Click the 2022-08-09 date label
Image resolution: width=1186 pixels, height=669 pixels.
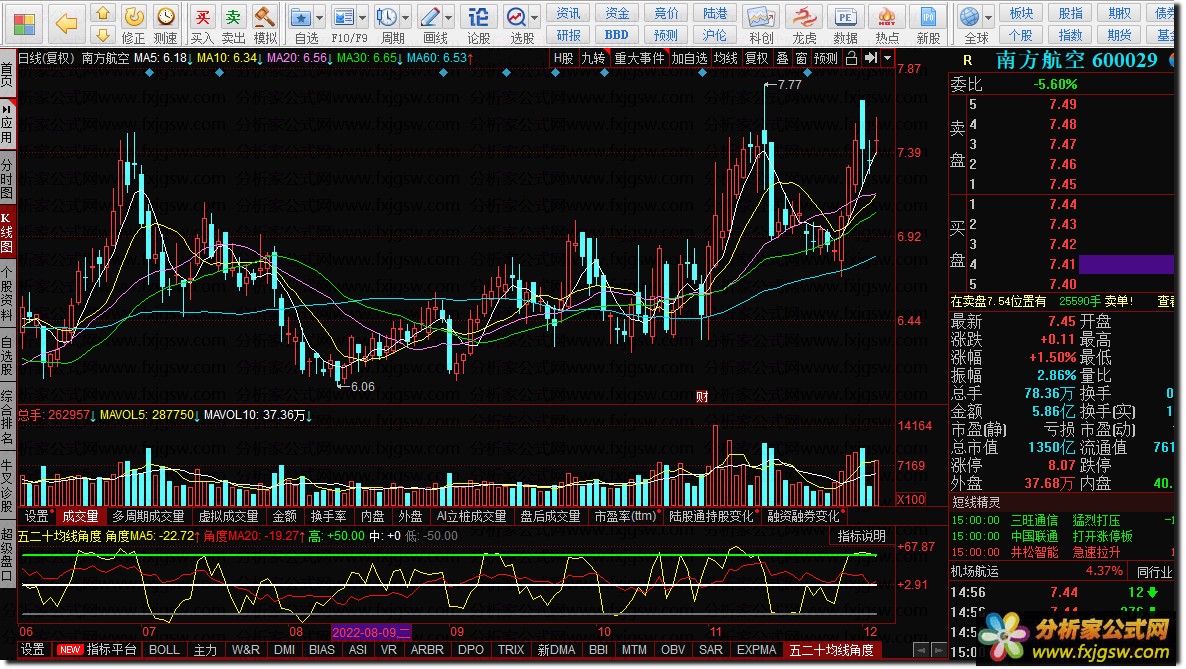pos(371,633)
